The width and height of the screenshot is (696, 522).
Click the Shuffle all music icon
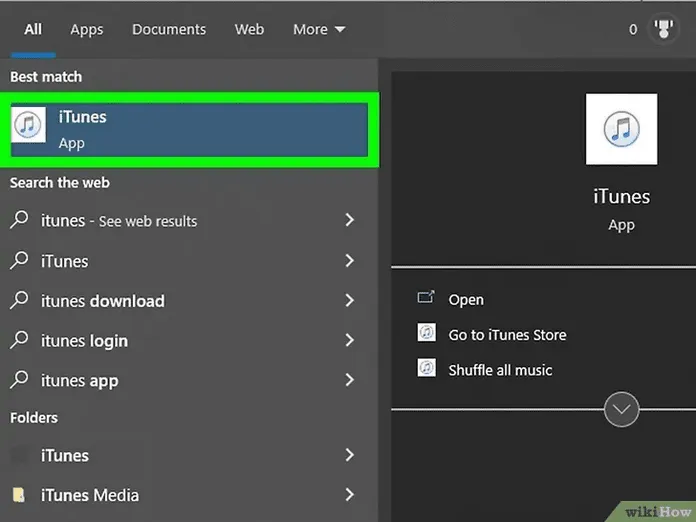427,369
